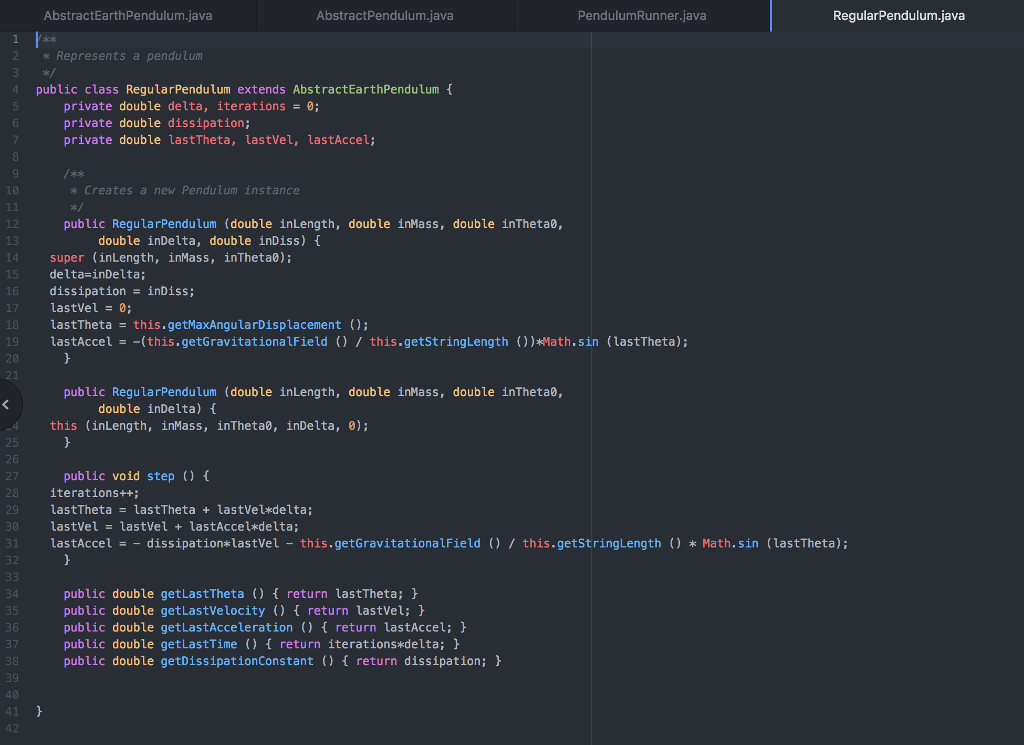The image size is (1024, 745).
Task: Switch to the AbstractPendulum.java tab
Action: [384, 15]
